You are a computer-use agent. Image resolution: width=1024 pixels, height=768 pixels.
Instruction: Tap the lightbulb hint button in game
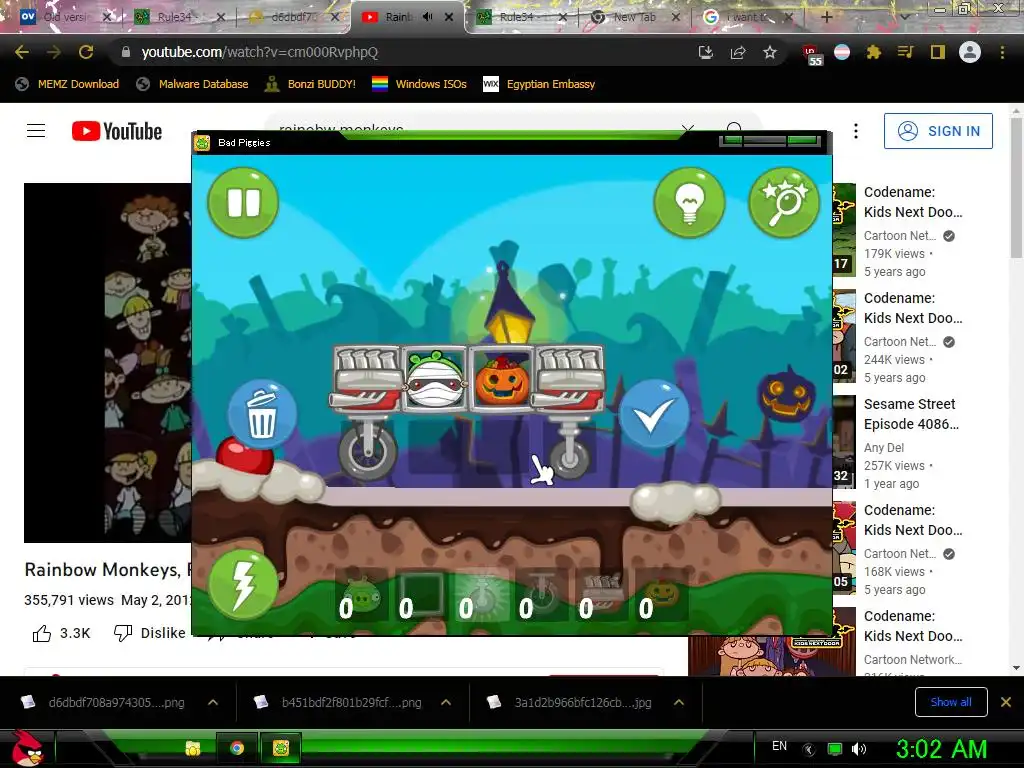tap(689, 202)
